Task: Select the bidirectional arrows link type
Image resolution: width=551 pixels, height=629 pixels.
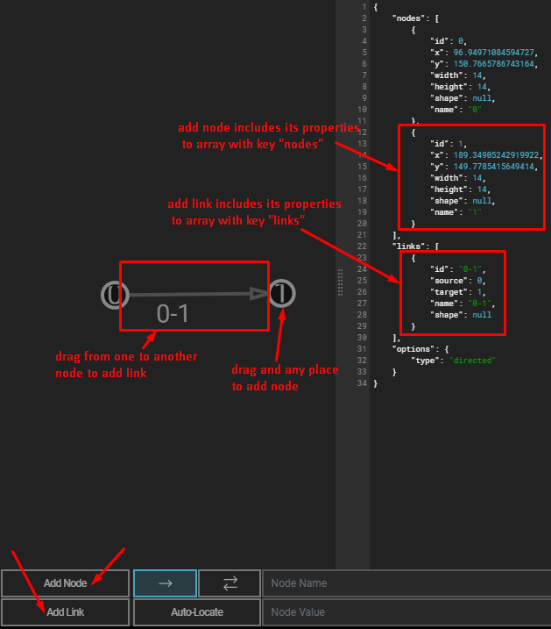Action: 230,583
